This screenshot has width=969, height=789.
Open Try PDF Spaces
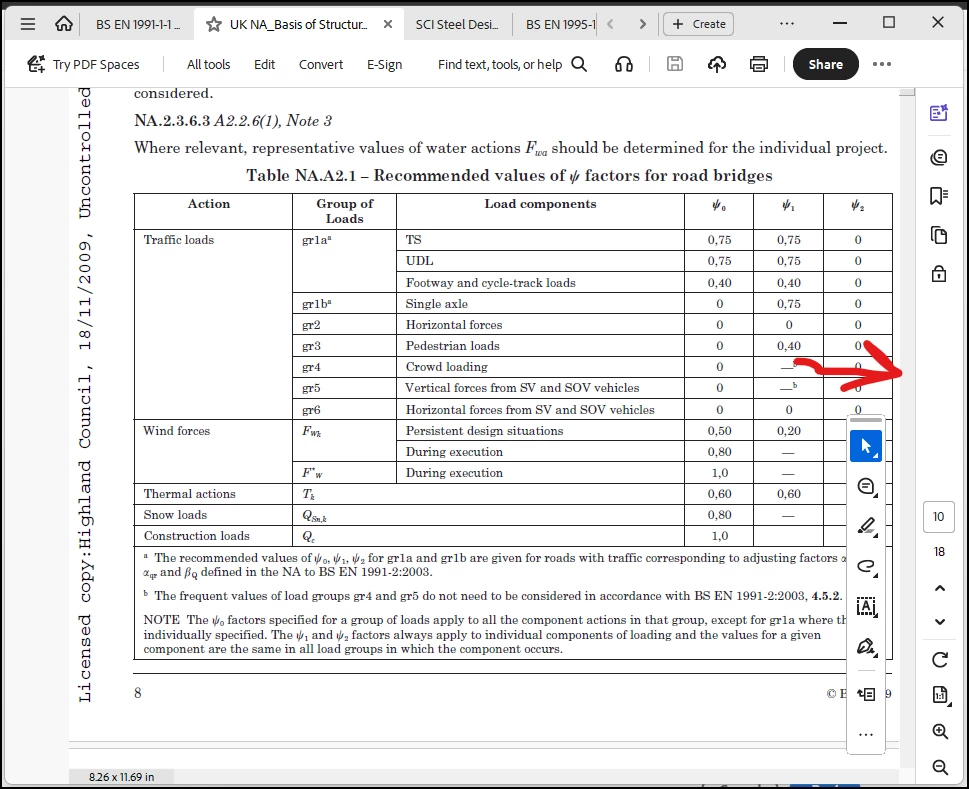pyautogui.click(x=83, y=64)
